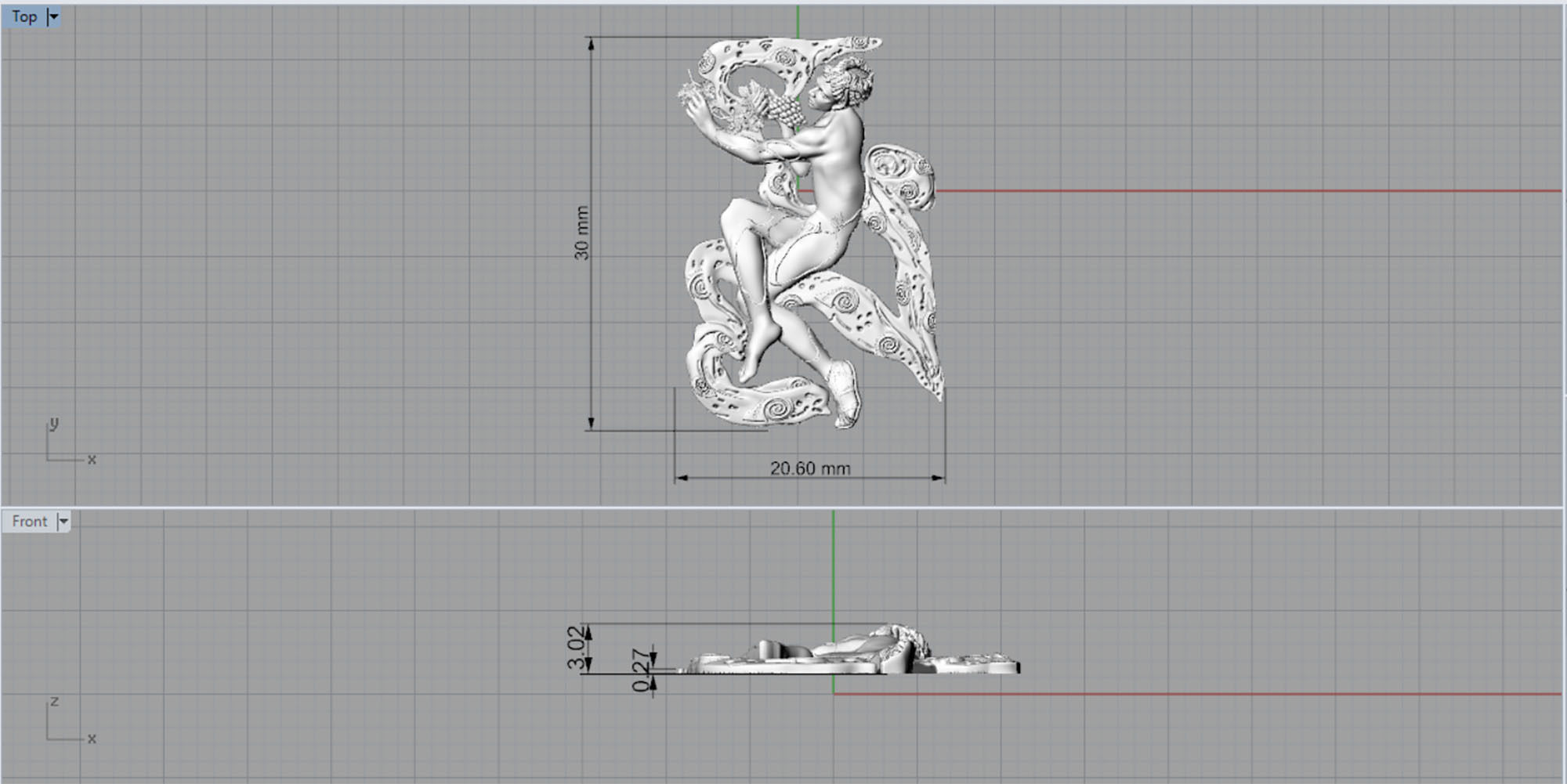Open the Front viewport dropdown arrow
This screenshot has height=784, width=1567.
coord(63,522)
